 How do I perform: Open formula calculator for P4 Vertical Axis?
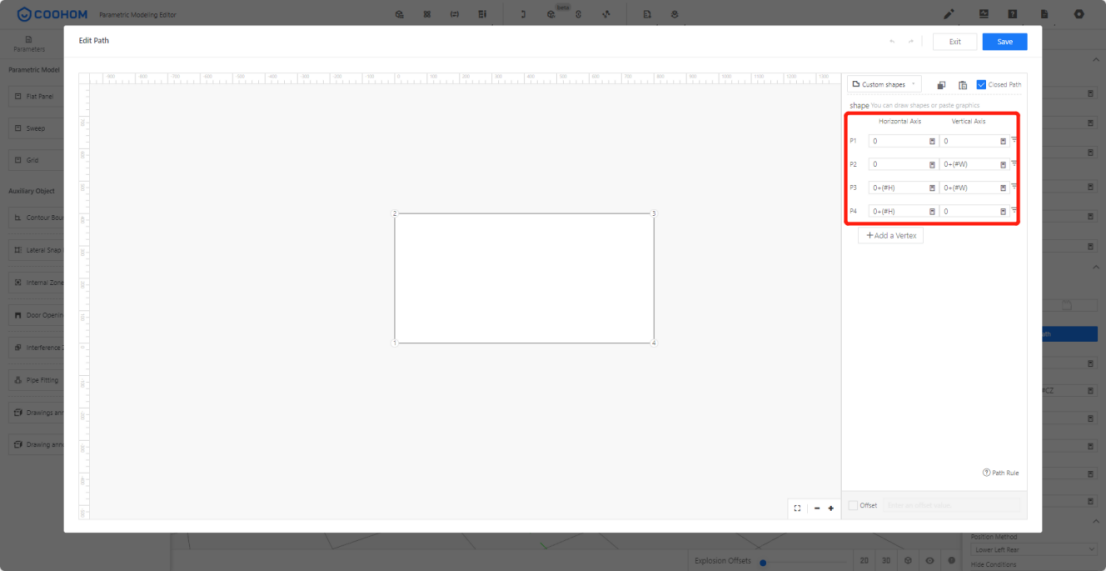pyautogui.click(x=1003, y=211)
